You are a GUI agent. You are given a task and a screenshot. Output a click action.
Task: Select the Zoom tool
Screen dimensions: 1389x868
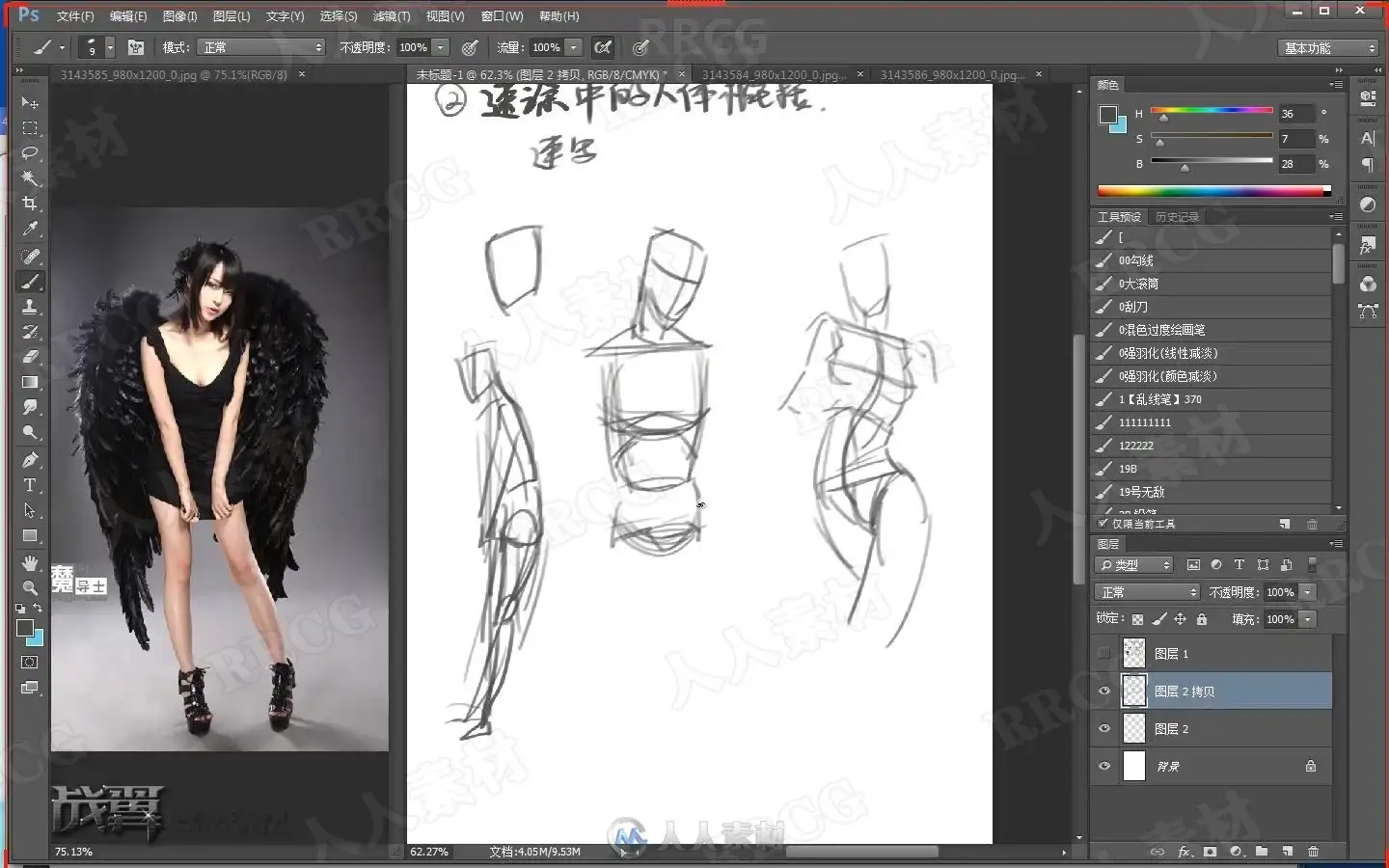point(30,587)
